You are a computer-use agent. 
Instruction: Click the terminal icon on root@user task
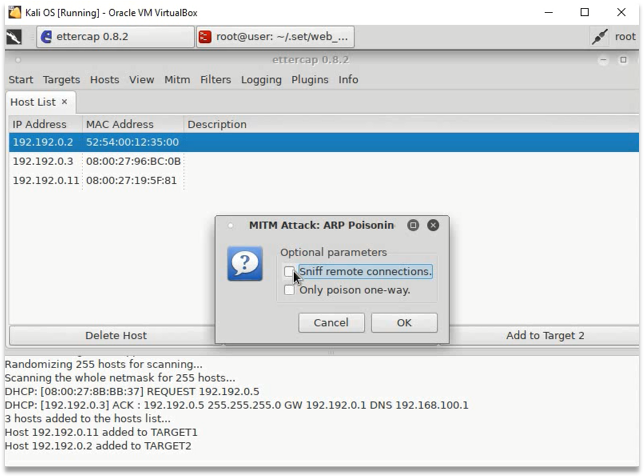point(205,37)
